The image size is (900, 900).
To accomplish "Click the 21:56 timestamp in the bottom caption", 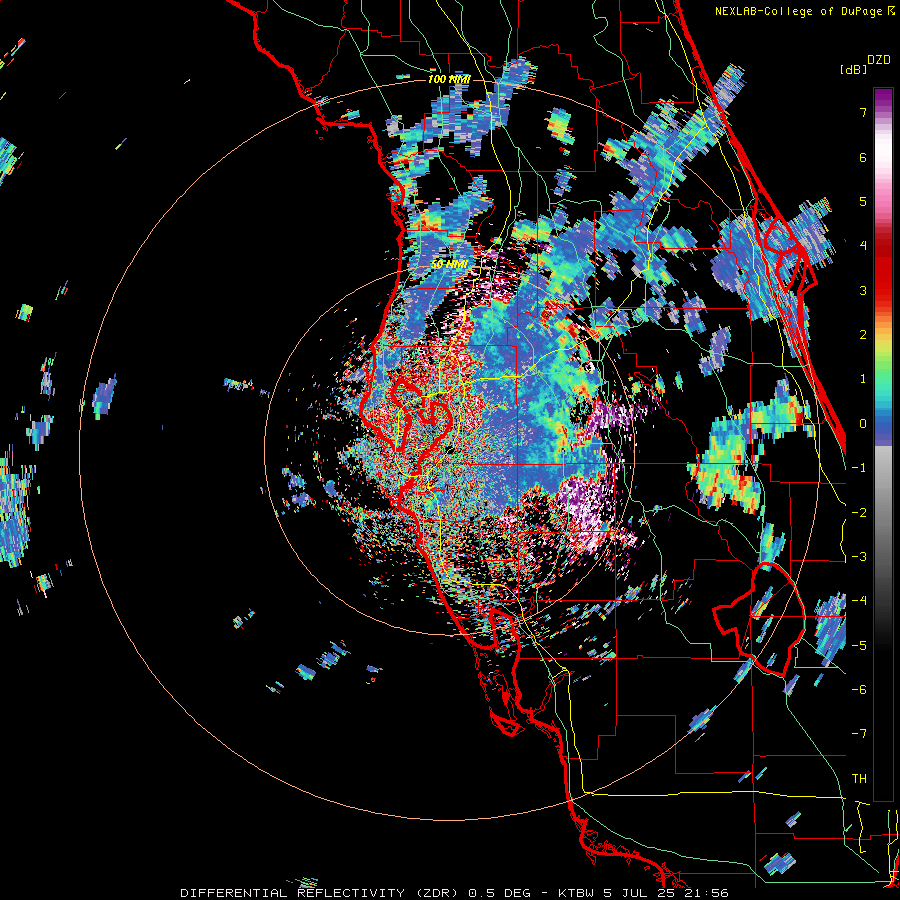I will click(x=707, y=893).
